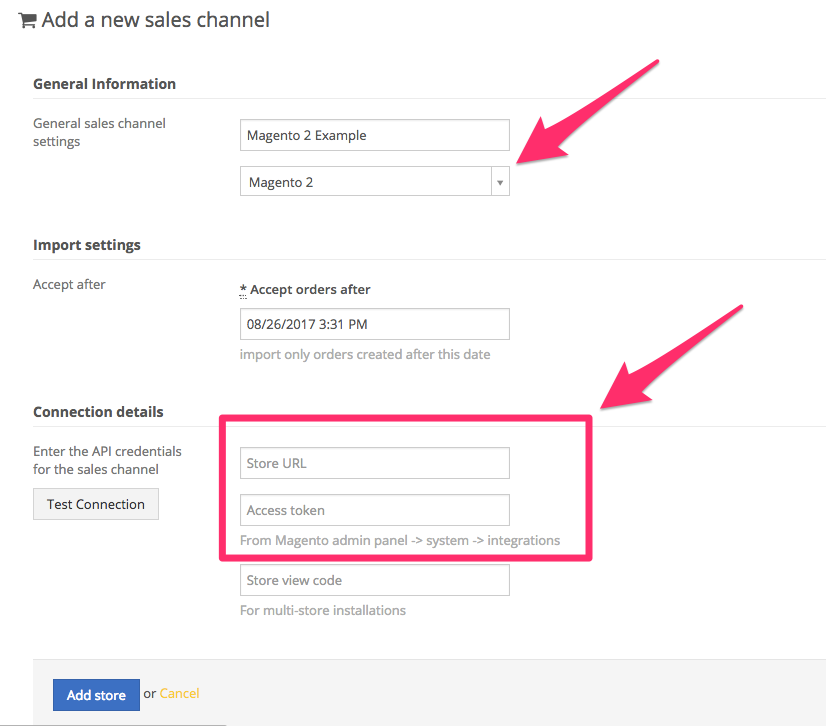
Task: Click the Accept orders after label
Action: click(x=310, y=290)
